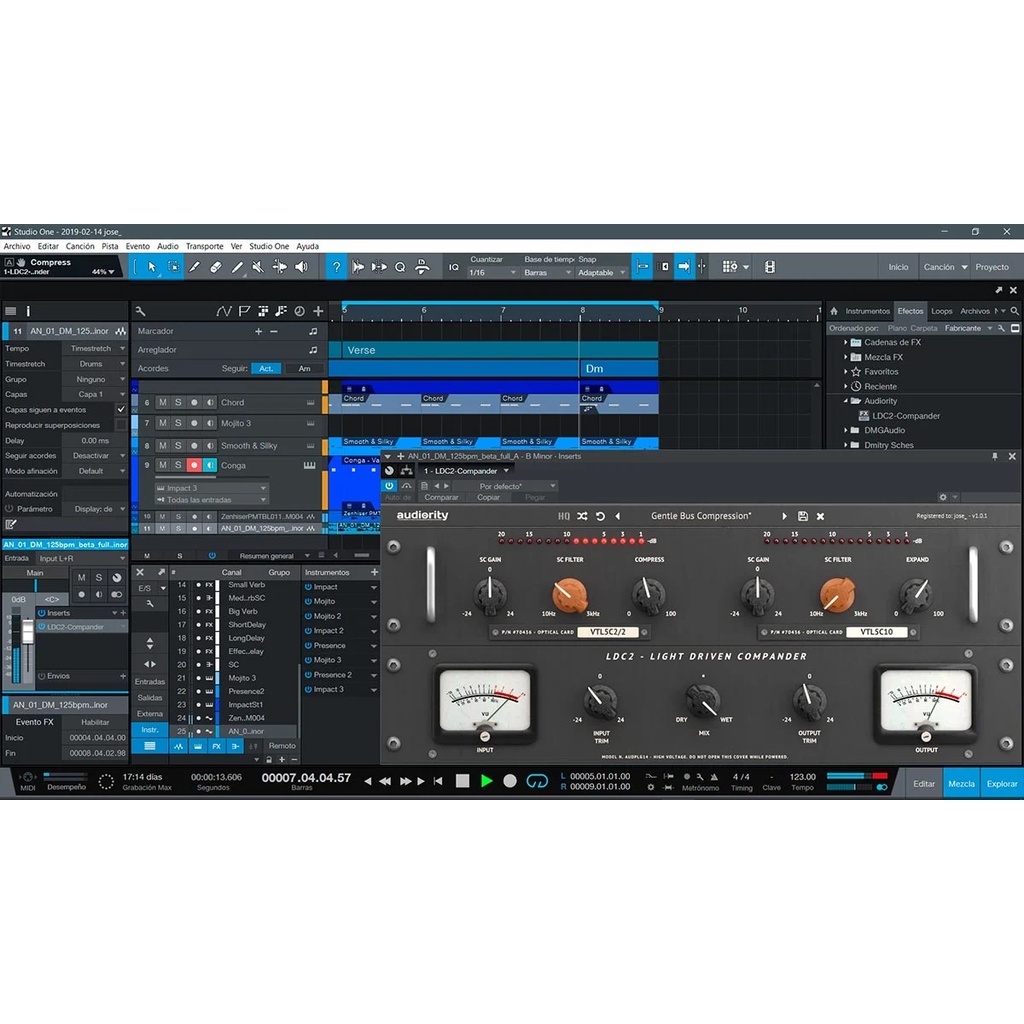Select the Range tool
The image size is (1024, 1024).
click(x=174, y=266)
